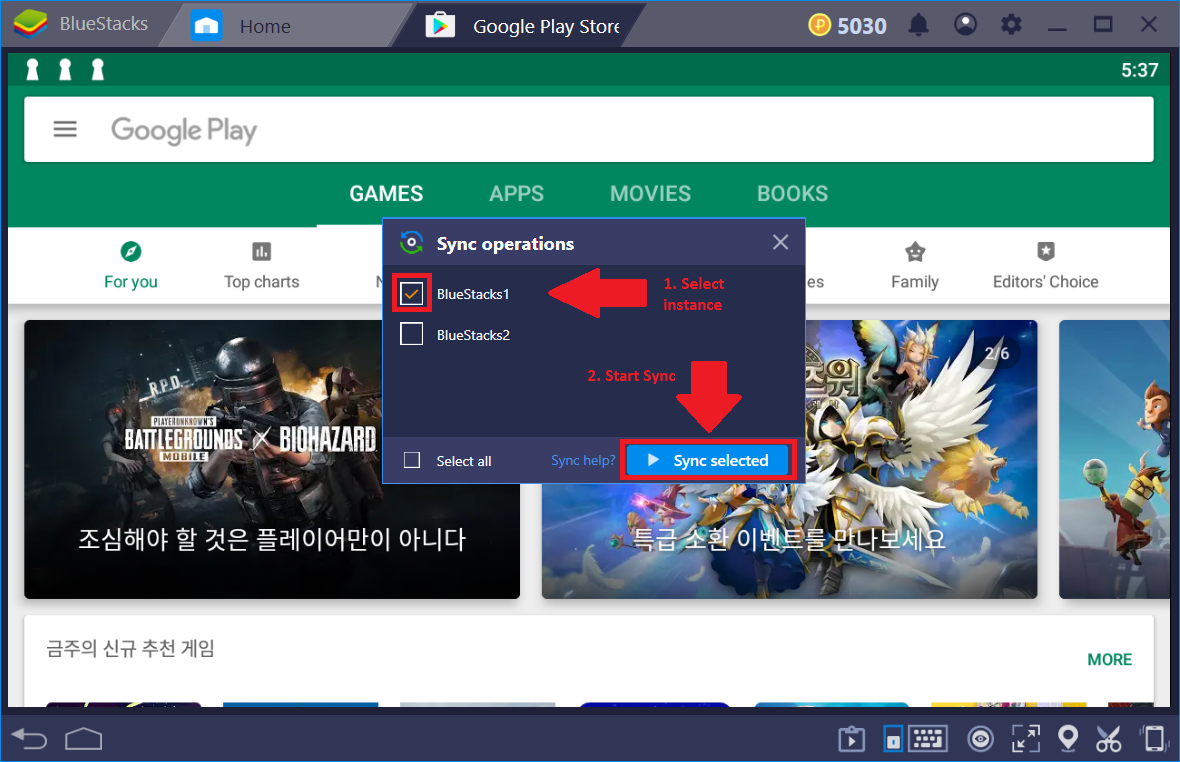Open BlueStacks settings gear
The image size is (1180, 762).
[x=1011, y=25]
